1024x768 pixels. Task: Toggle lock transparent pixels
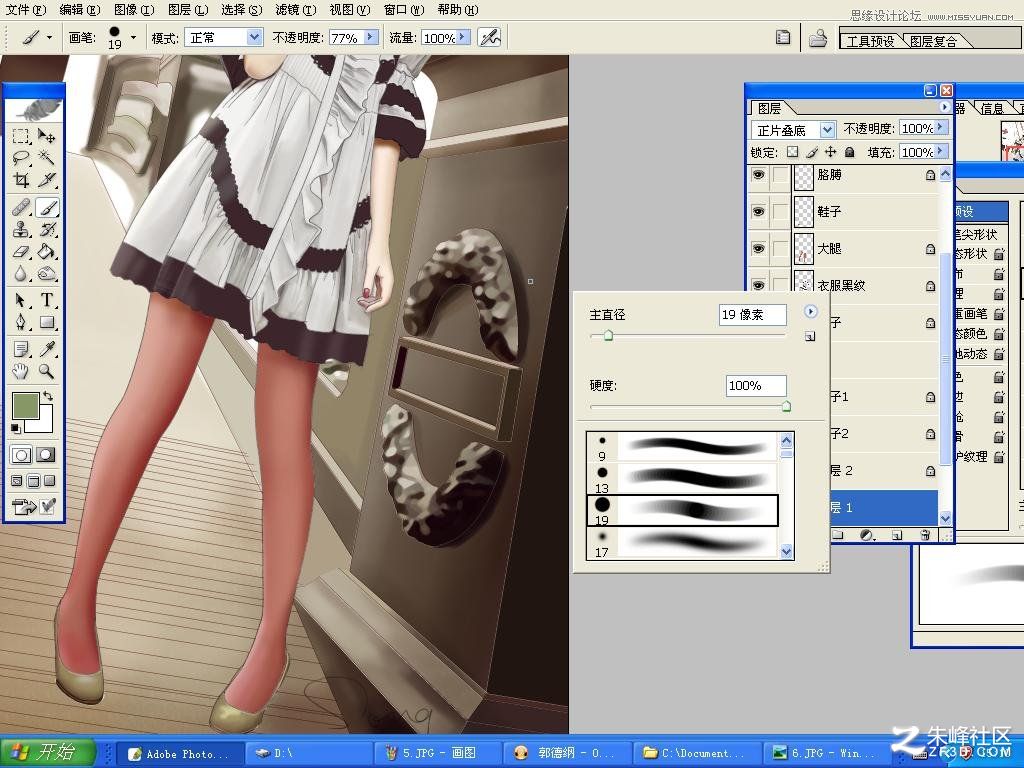tap(792, 152)
